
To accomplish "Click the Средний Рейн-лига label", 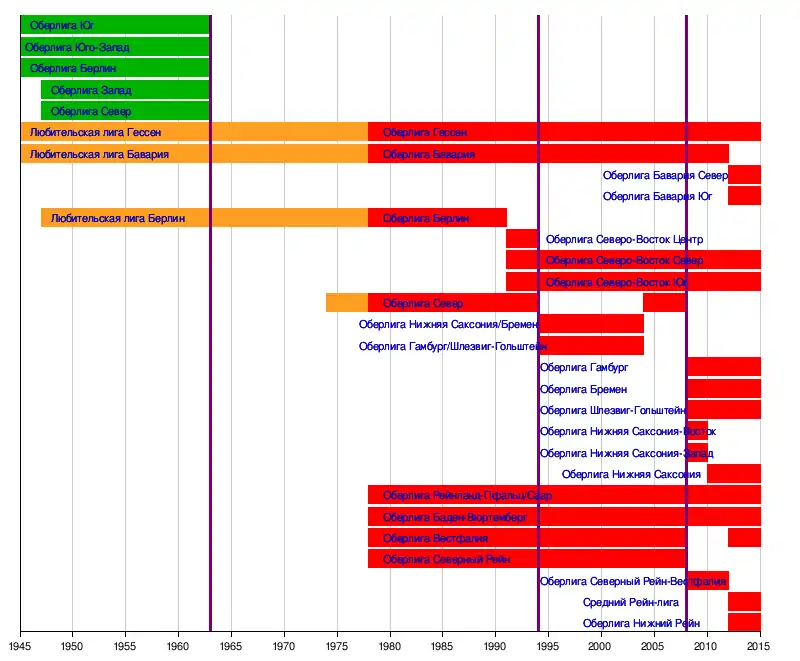I will click(x=631, y=602).
